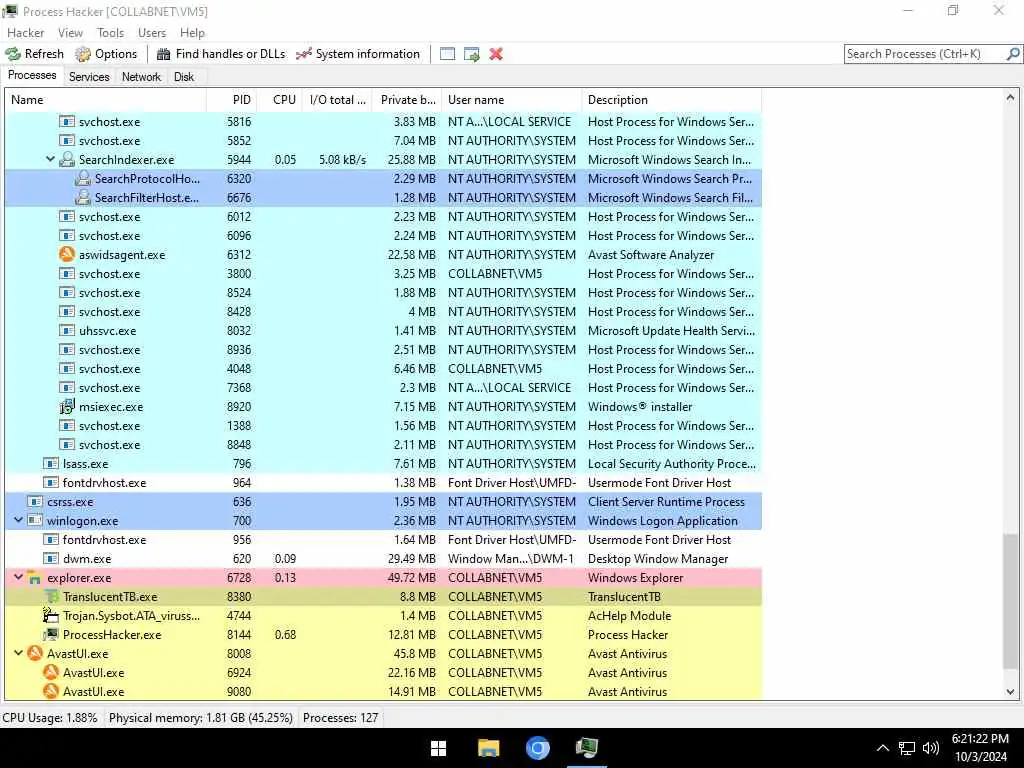Click the SearchIndexer.exe process icon
Screen dimensions: 1024x768
point(67,159)
